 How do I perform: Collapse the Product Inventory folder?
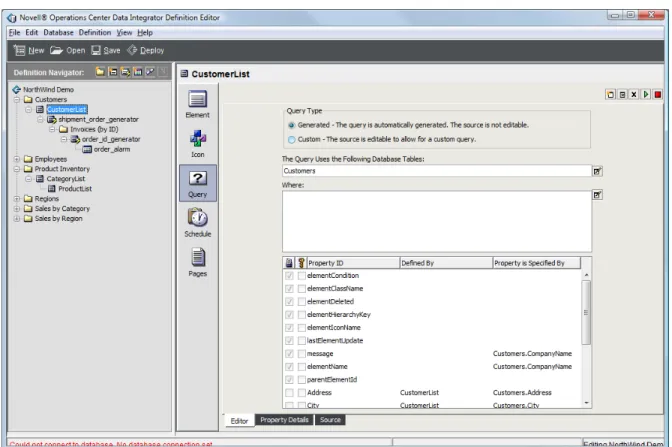[17, 169]
